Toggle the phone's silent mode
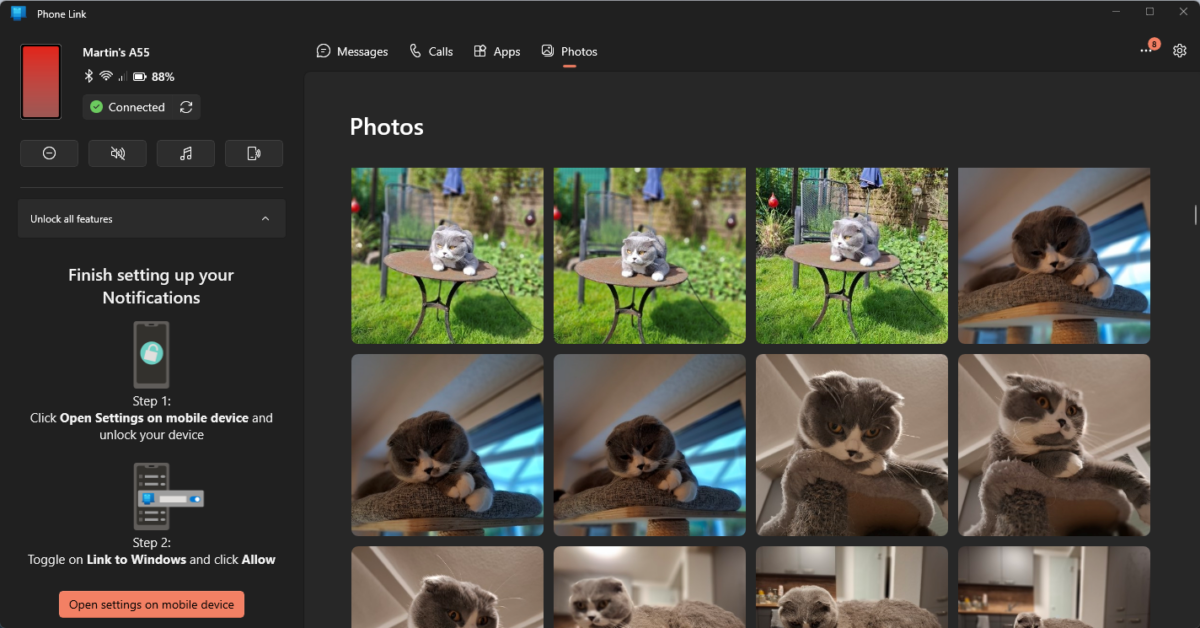Screen dimensions: 1200x628 tap(117, 153)
